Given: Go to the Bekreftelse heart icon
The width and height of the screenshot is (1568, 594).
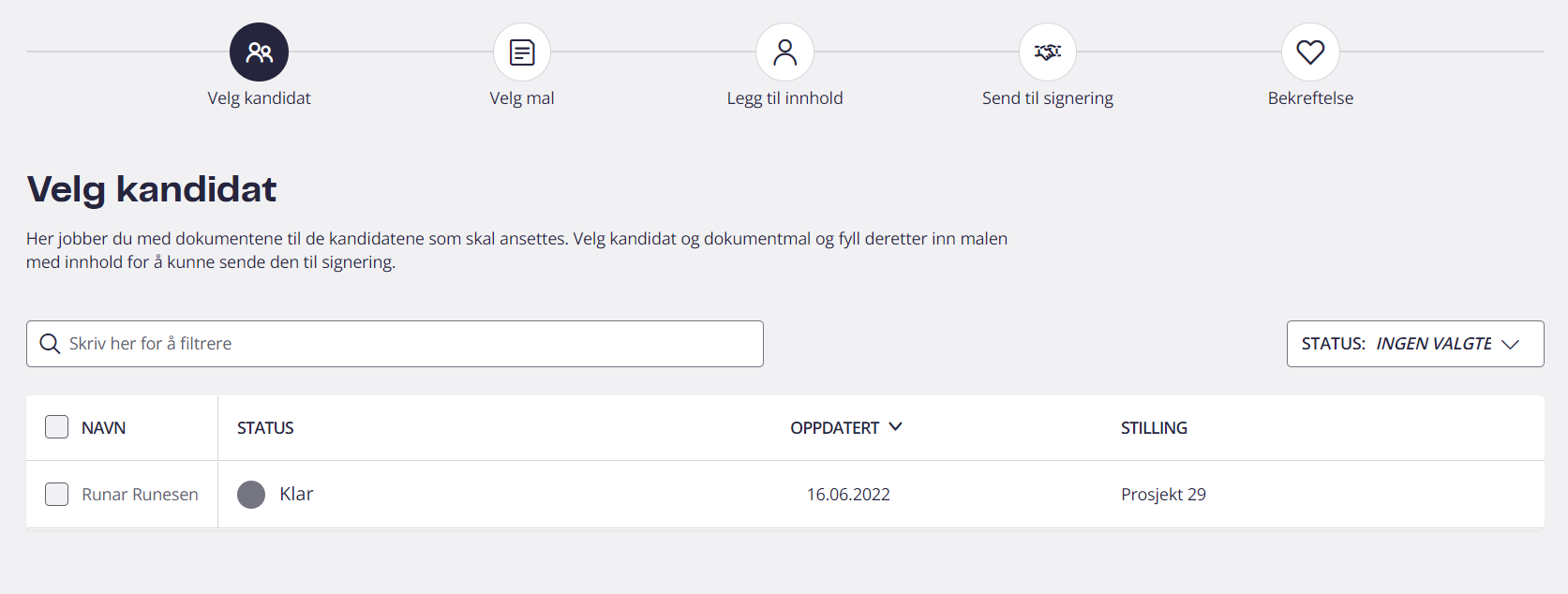Looking at the screenshot, I should tap(1310, 52).
